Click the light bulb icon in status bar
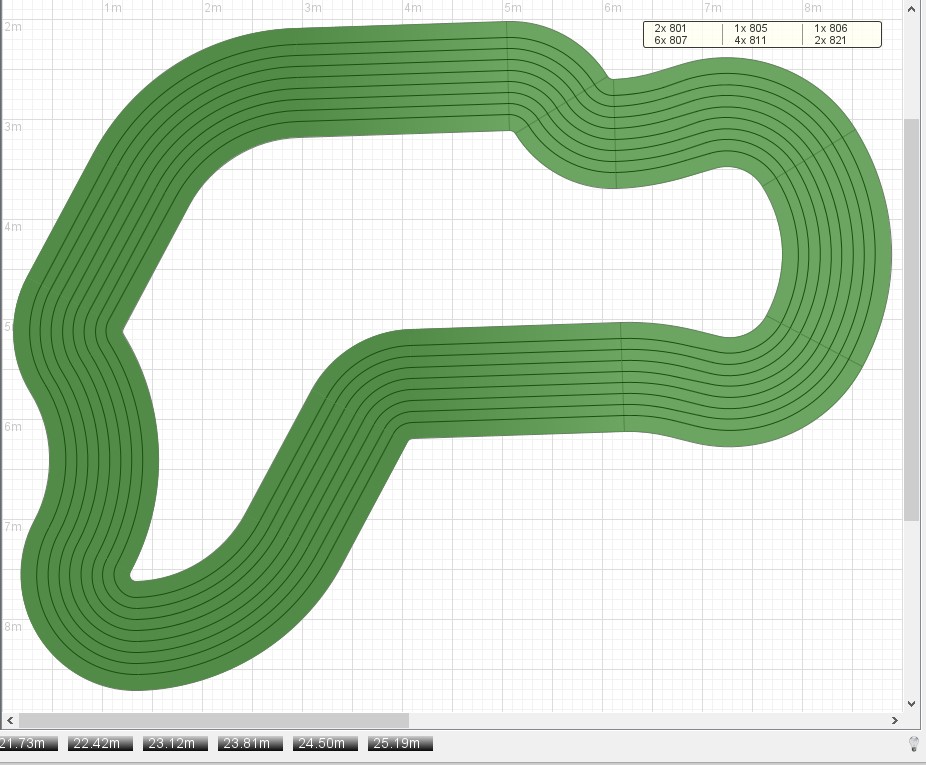Screen dimensions: 926x765 [x=912, y=743]
